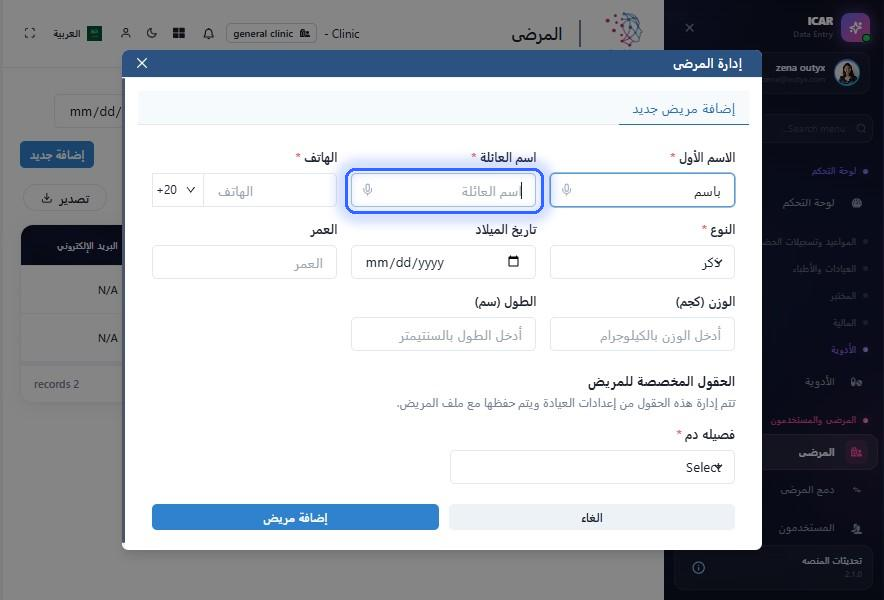Click the إضافة جديد button behind dialog
The width and height of the screenshot is (884, 600).
pyautogui.click(x=57, y=155)
